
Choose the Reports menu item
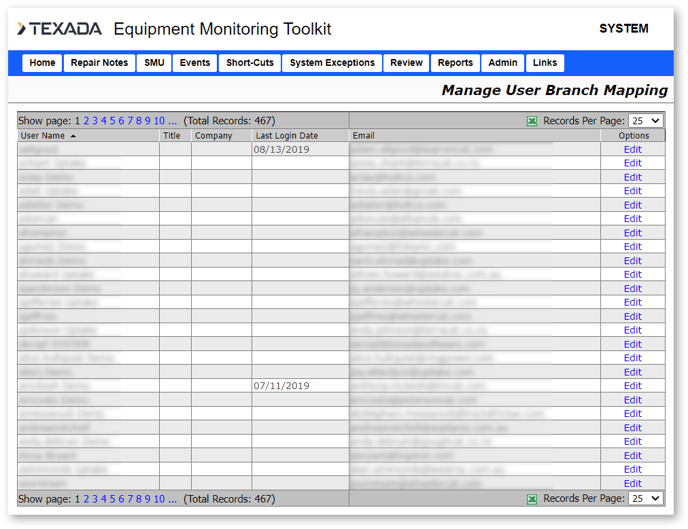point(455,63)
